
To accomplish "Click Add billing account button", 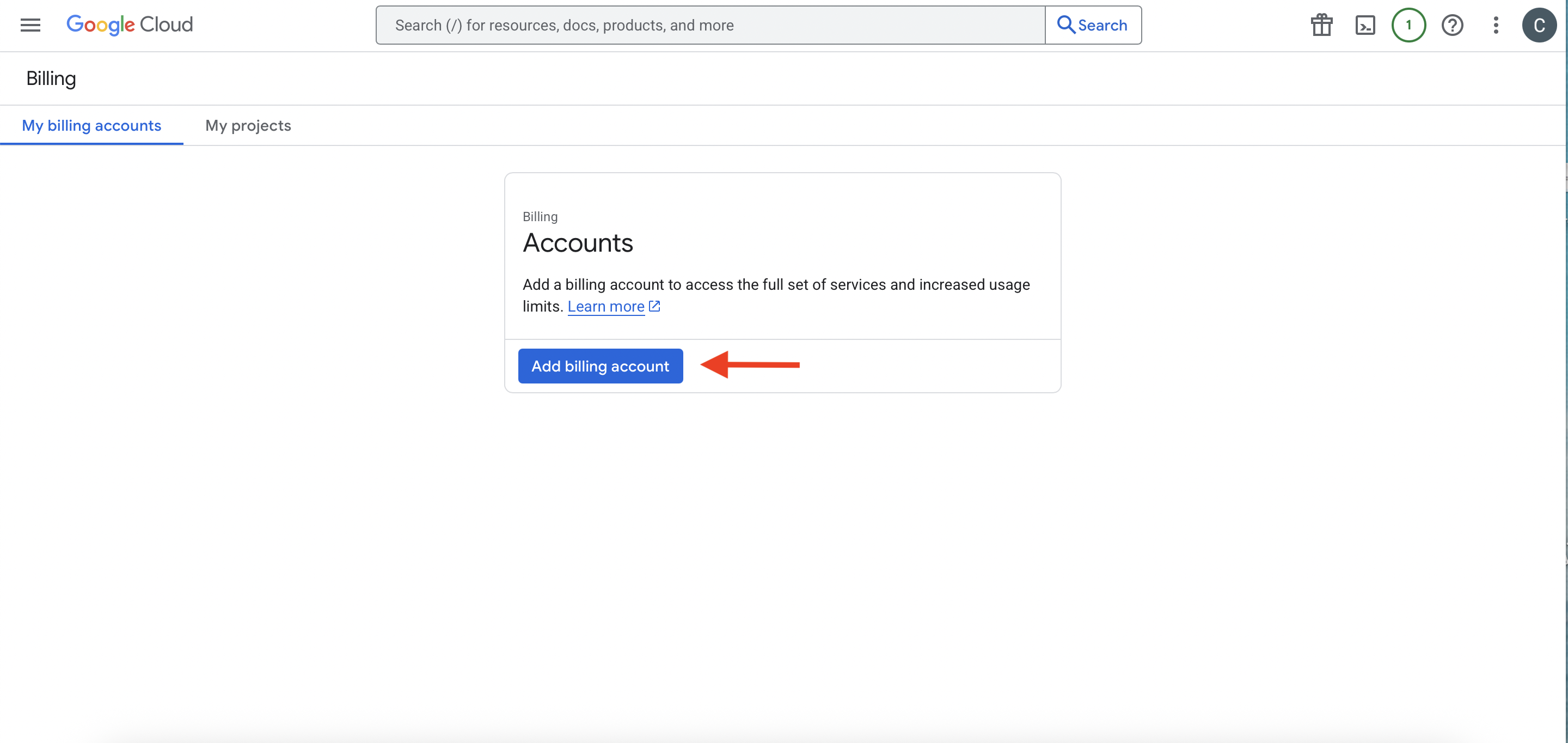I will [x=600, y=366].
